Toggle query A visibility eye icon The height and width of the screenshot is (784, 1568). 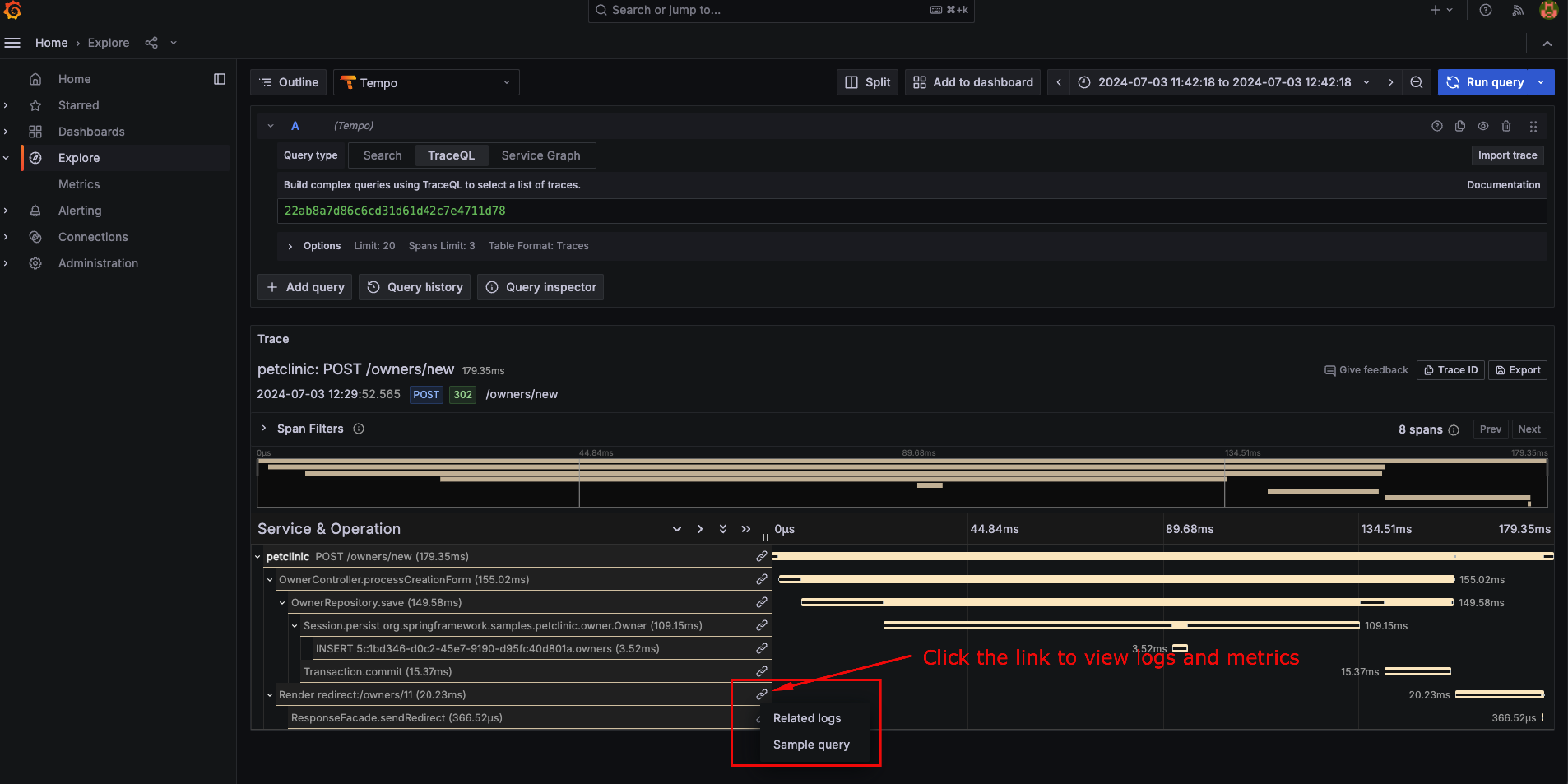pos(1482,126)
